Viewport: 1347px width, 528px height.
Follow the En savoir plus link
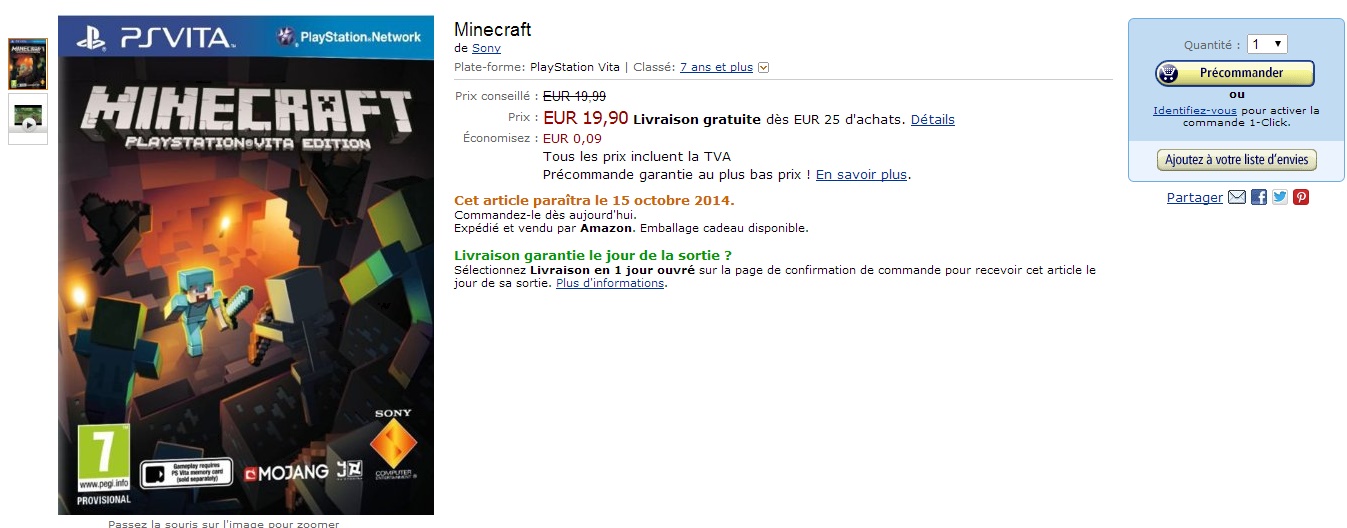(x=861, y=174)
